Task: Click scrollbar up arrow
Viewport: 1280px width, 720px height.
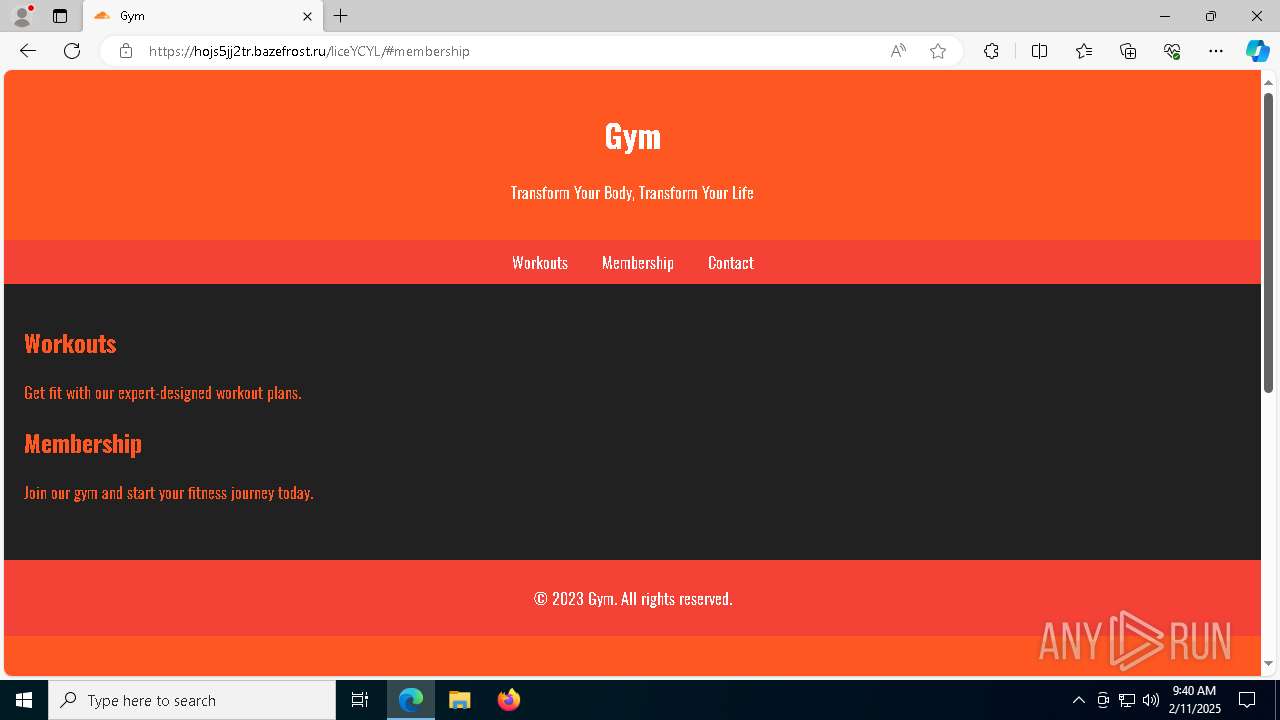Action: coord(1268,82)
